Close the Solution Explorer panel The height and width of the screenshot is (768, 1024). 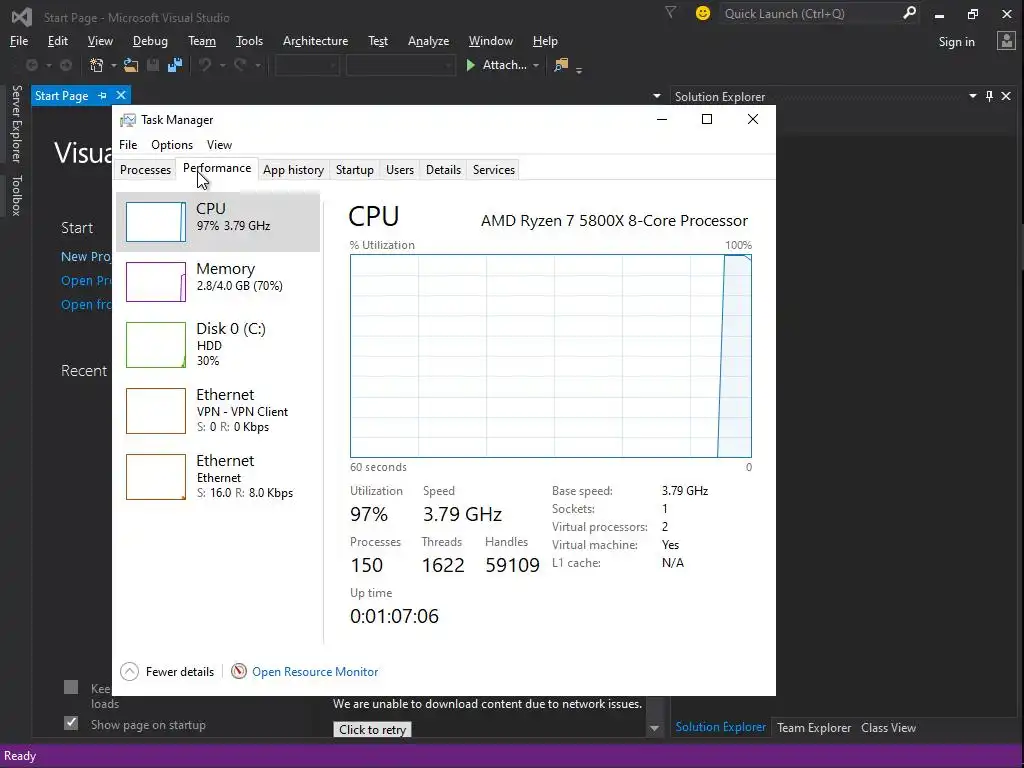pyautogui.click(x=1006, y=96)
